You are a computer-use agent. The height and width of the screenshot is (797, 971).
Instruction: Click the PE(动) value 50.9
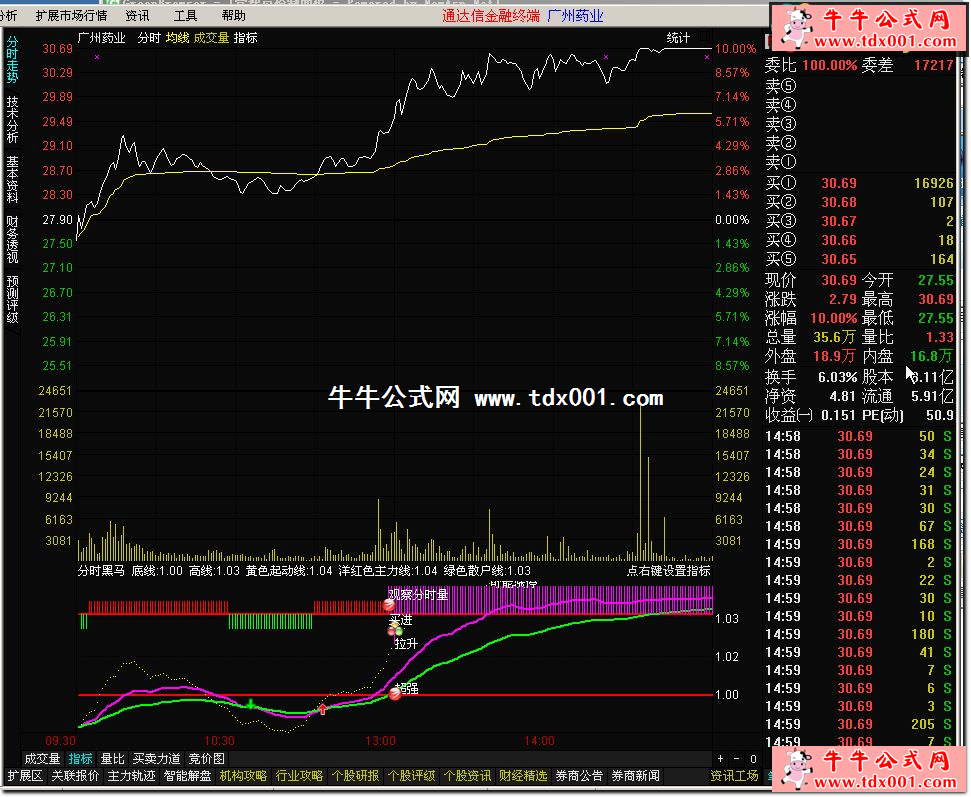(x=940, y=416)
